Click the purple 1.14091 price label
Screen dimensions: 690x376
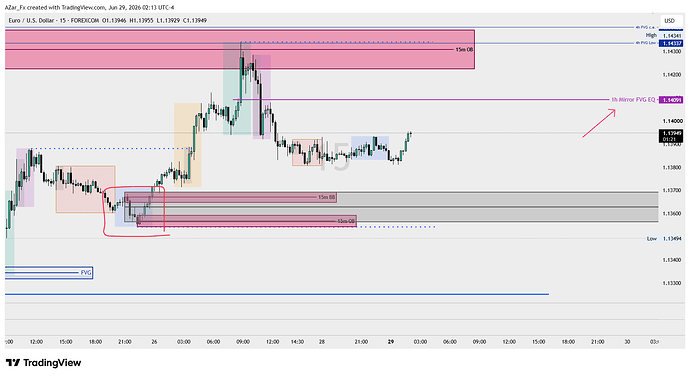click(x=671, y=100)
